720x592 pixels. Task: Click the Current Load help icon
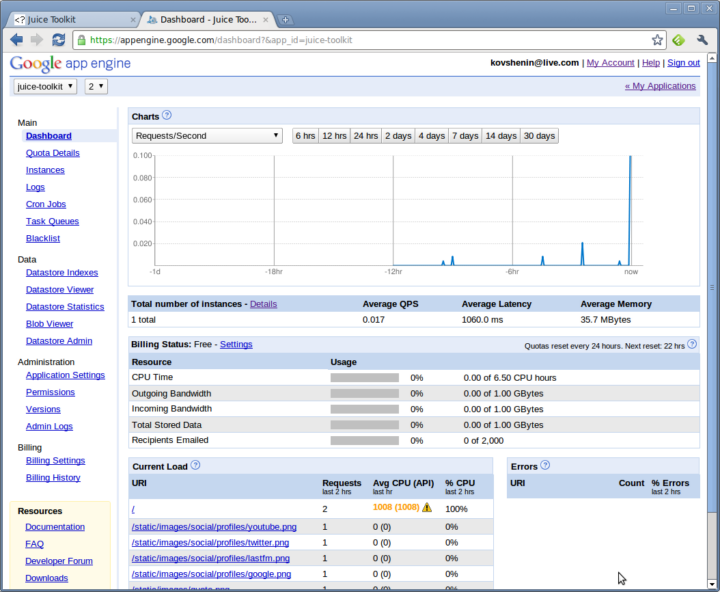tap(195, 465)
